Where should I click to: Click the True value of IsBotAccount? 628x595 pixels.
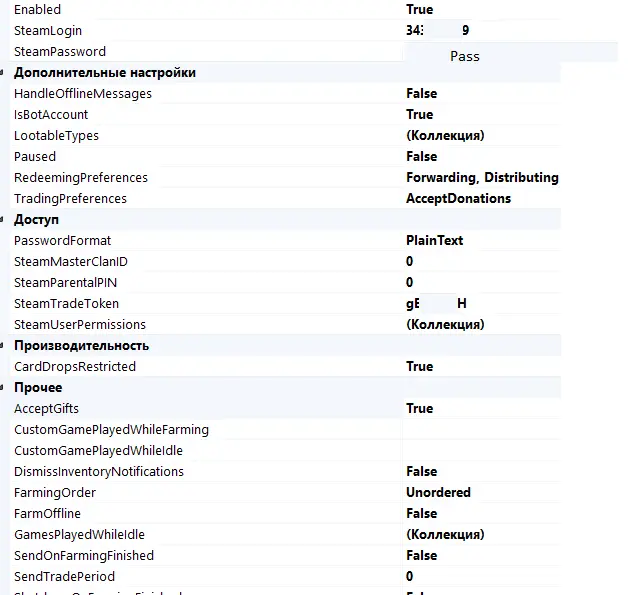pyautogui.click(x=419, y=115)
